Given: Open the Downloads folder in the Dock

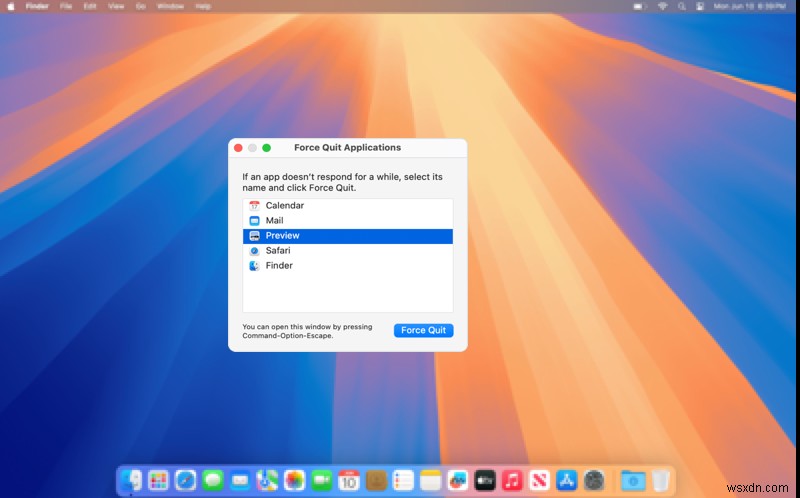Looking at the screenshot, I should pos(633,481).
